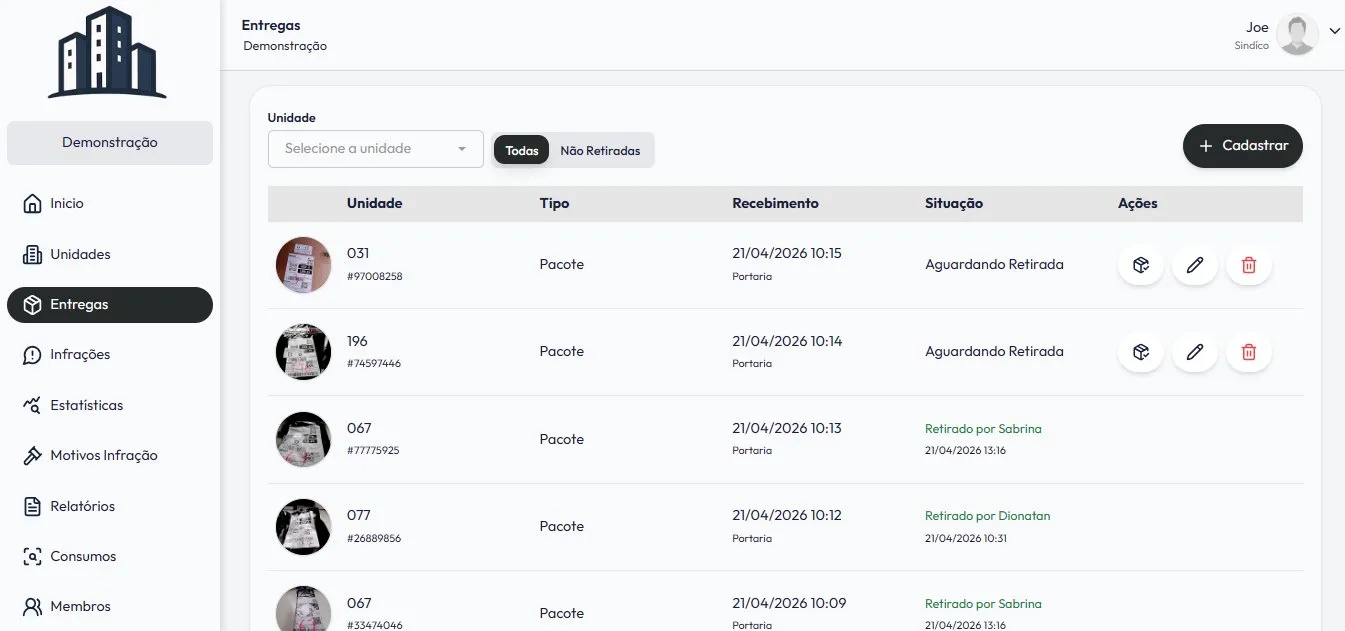Switch filter to Não Retiradas
Image resolution: width=1345 pixels, height=631 pixels.
click(600, 151)
